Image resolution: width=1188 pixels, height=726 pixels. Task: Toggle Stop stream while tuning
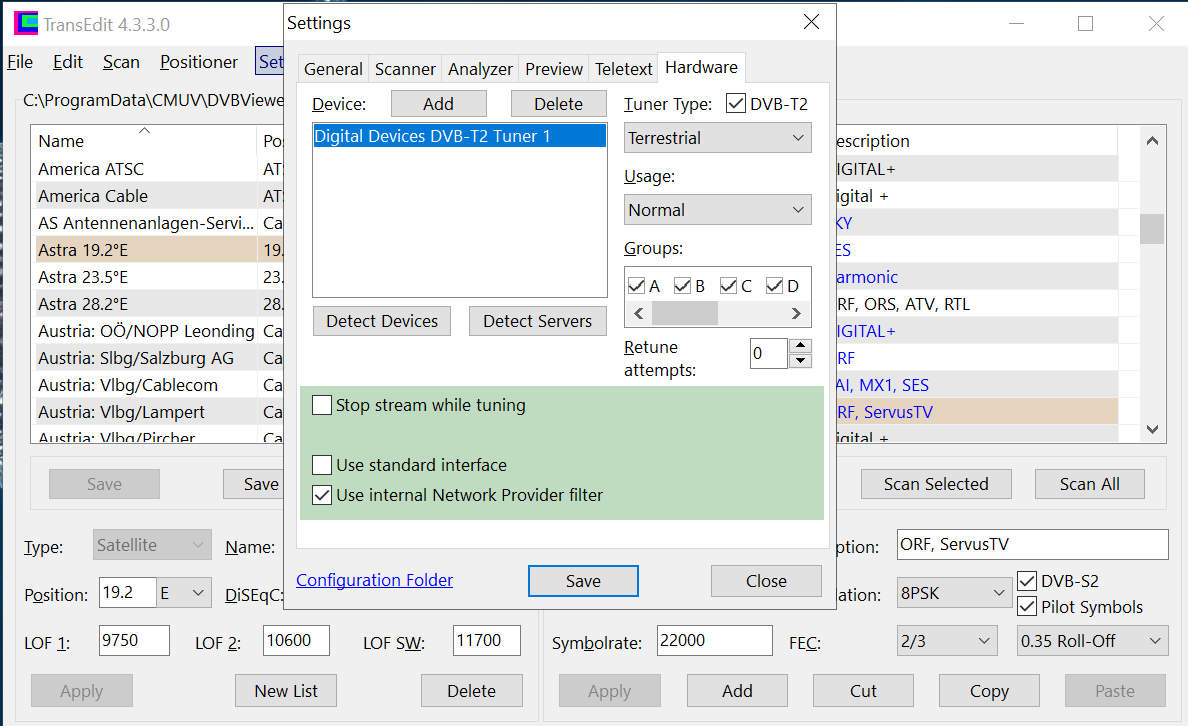(x=322, y=405)
